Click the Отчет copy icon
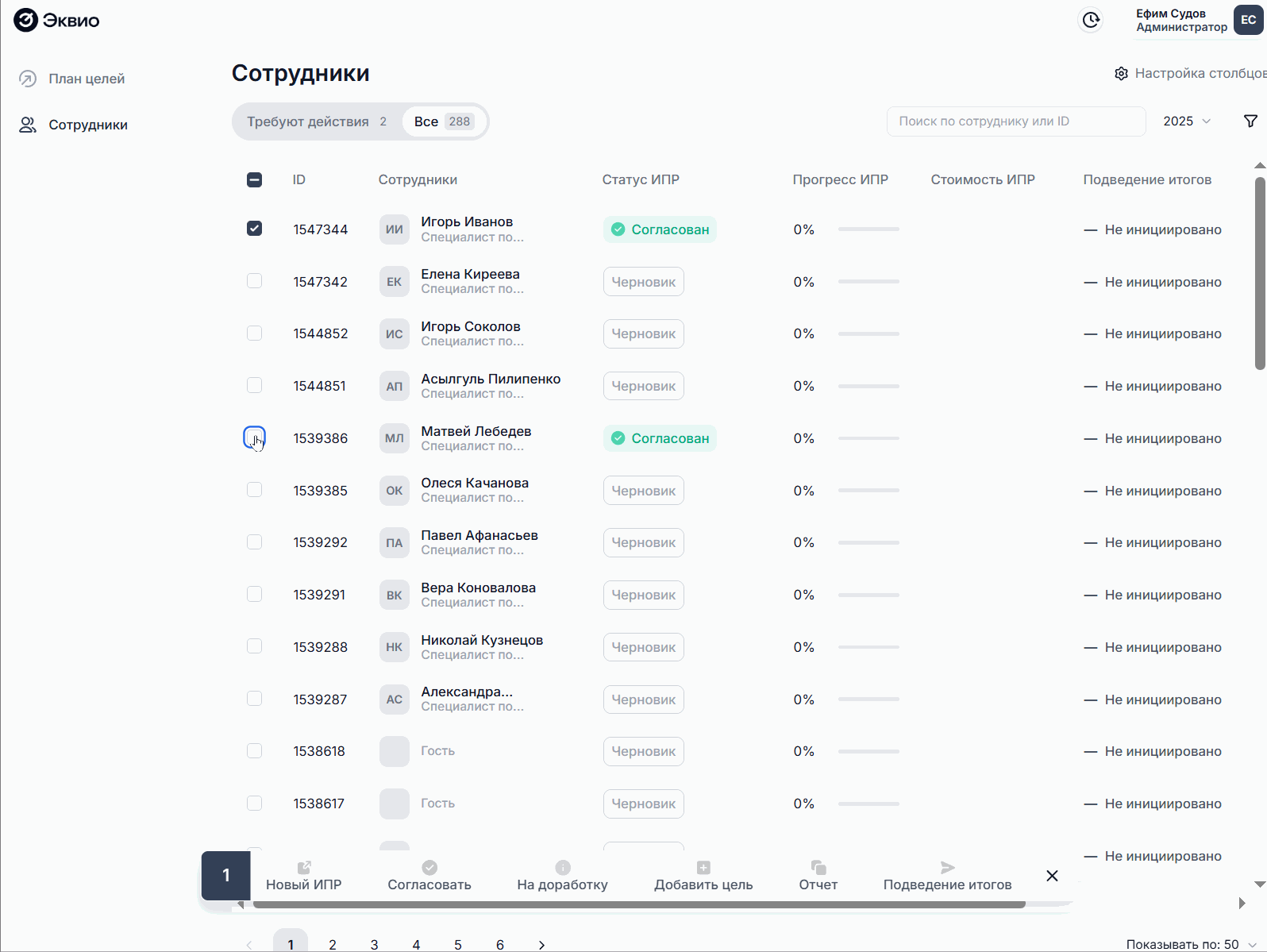Screen dimensions: 1267x952 [818, 867]
